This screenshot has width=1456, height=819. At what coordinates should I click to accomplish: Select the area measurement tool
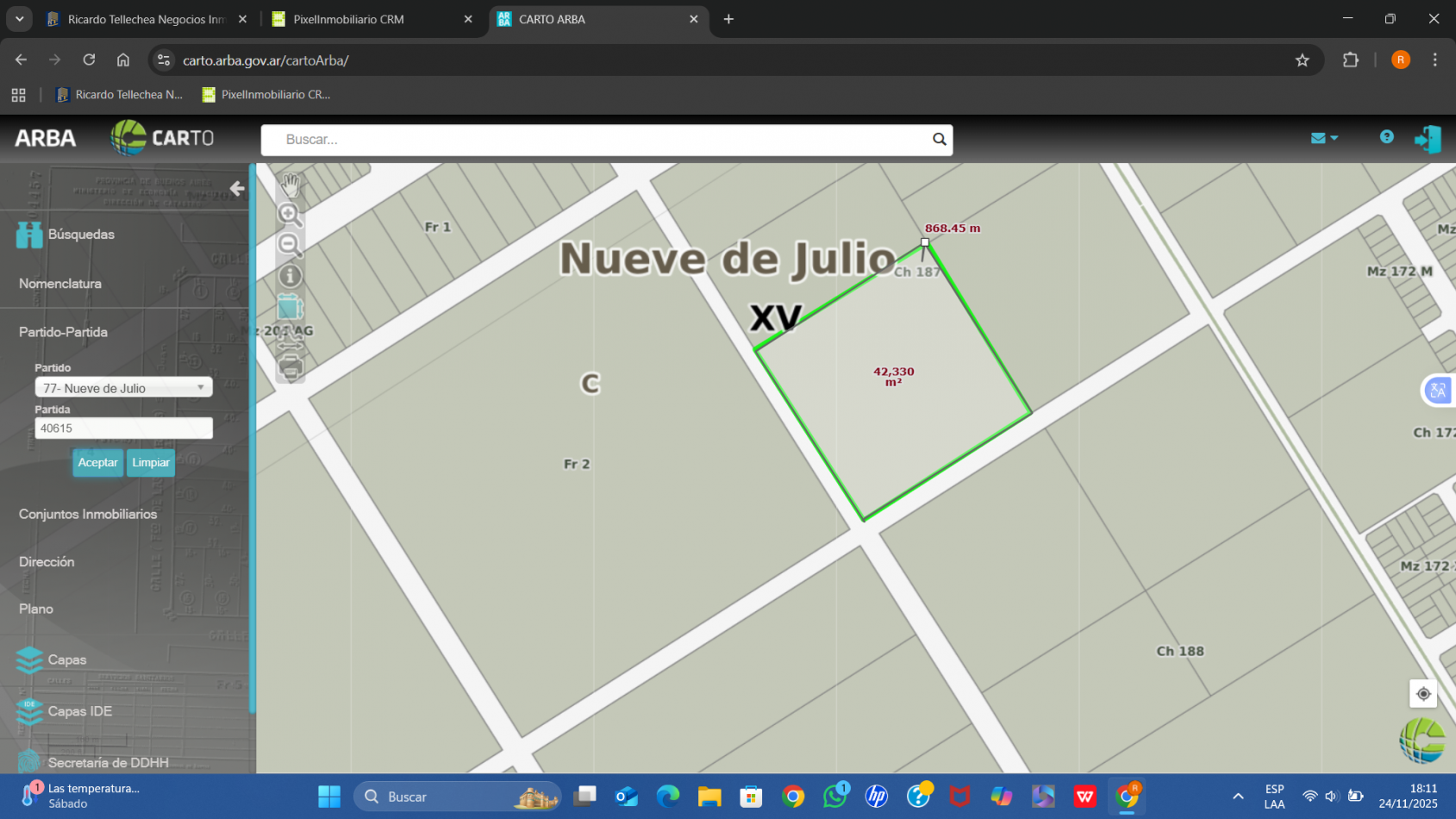[x=290, y=306]
